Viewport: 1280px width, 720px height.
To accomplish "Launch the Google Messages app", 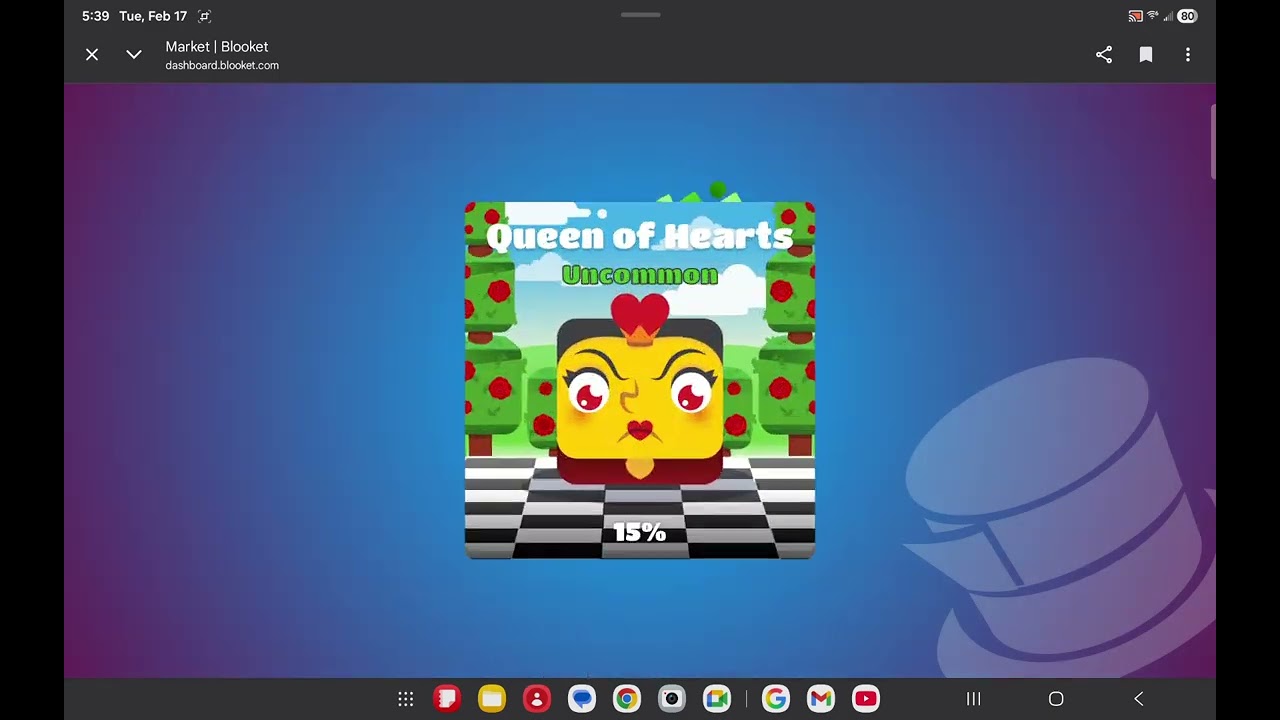I will tap(582, 699).
